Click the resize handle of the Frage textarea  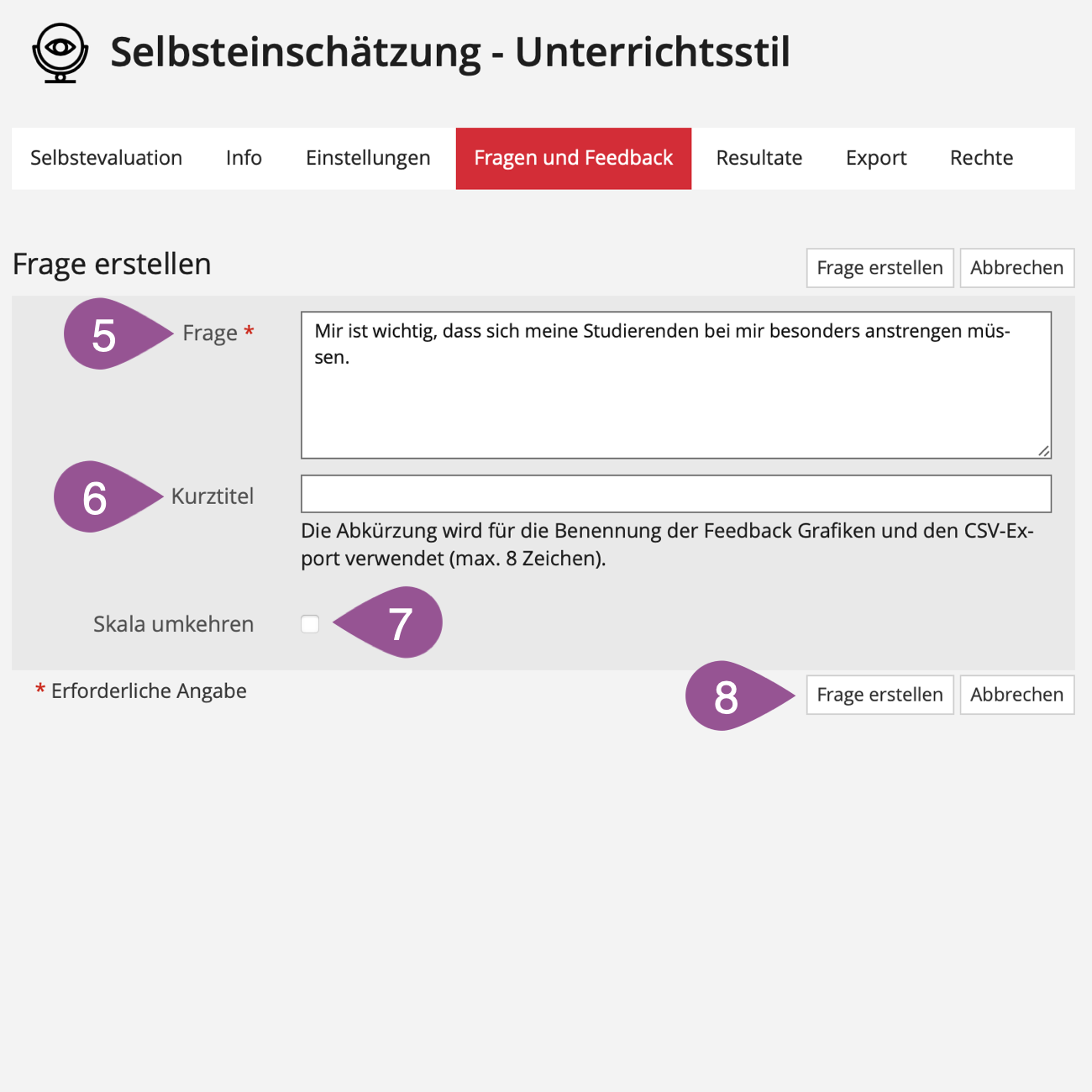(x=1043, y=450)
